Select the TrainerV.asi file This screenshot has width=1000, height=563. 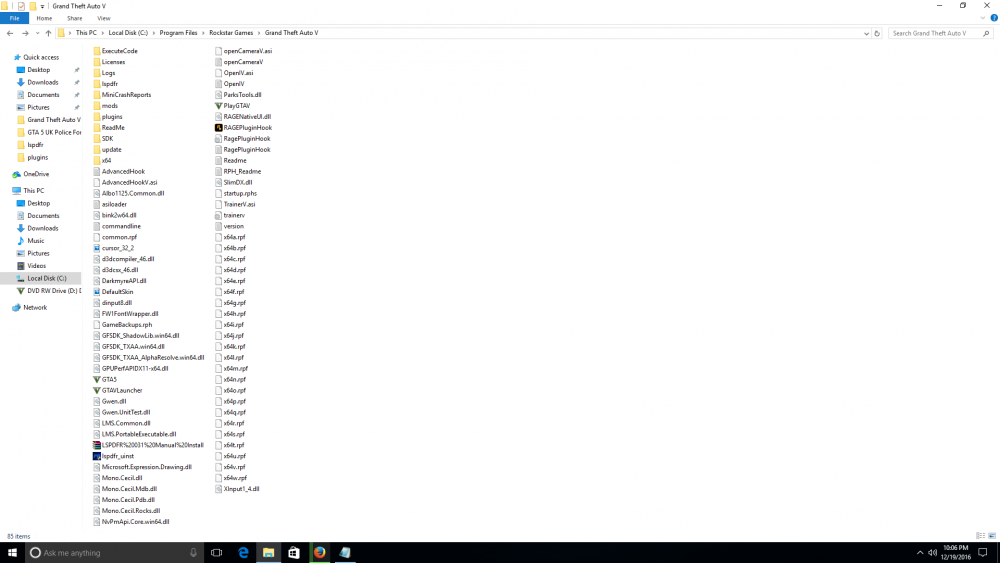tap(235, 204)
